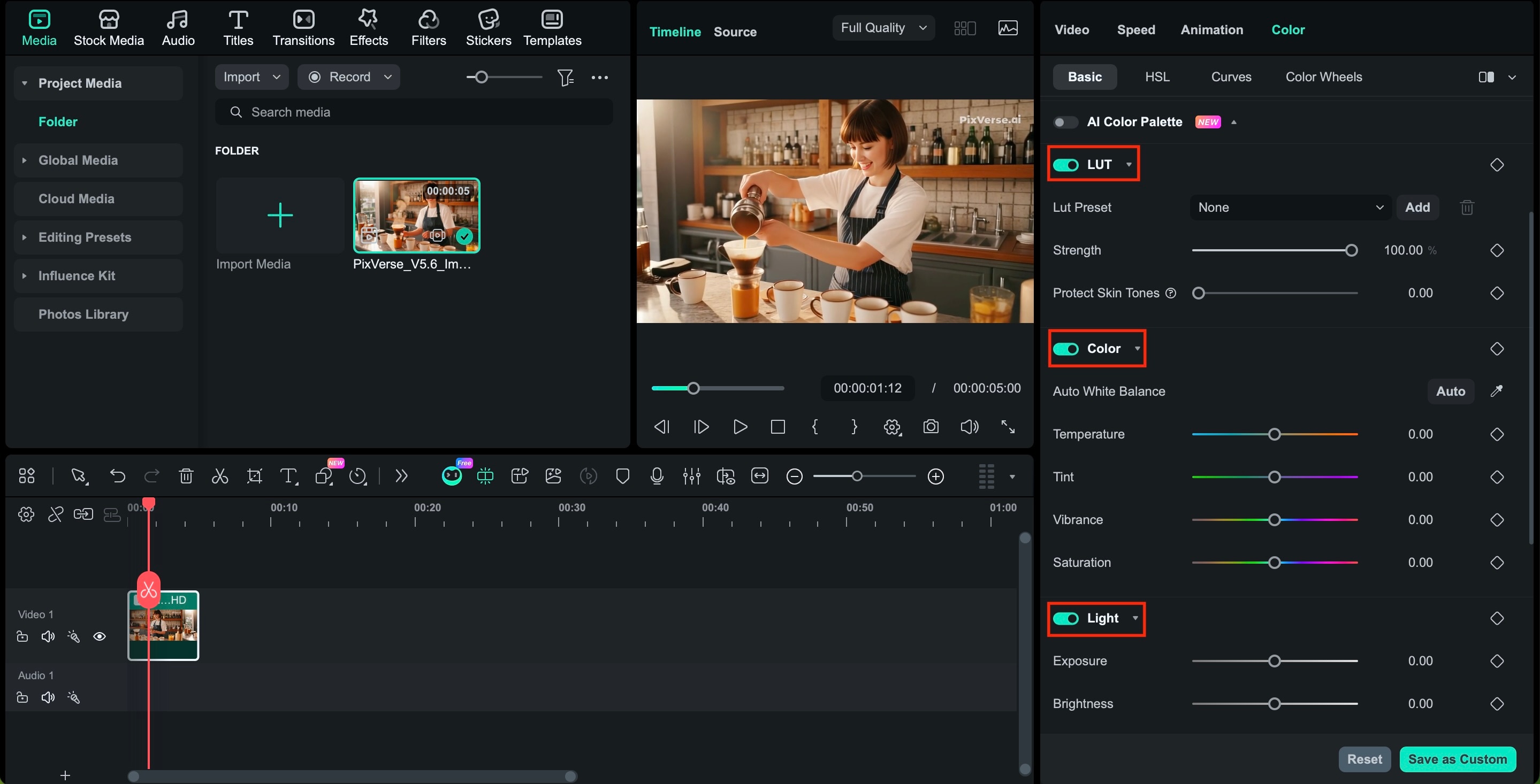The image size is (1540, 784).
Task: Add a voiceover with the microphone icon
Action: pos(657,475)
